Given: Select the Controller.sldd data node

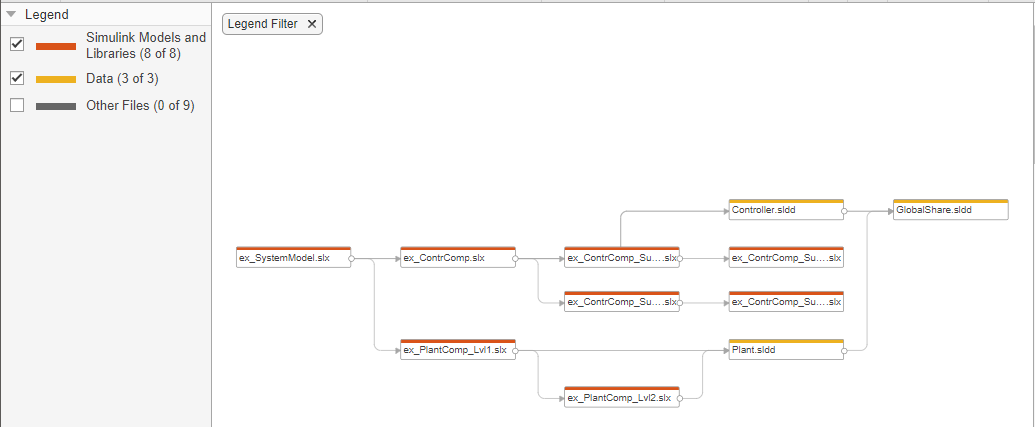Looking at the screenshot, I should click(x=785, y=211).
